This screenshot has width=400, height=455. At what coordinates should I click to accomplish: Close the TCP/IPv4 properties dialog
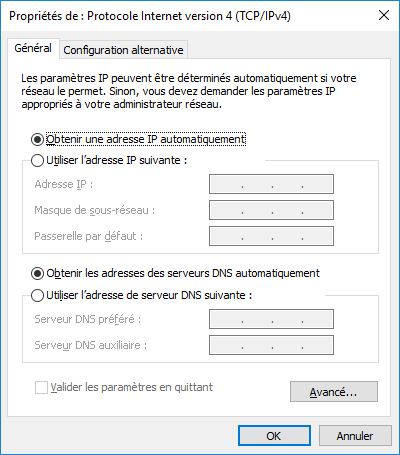tap(384, 15)
